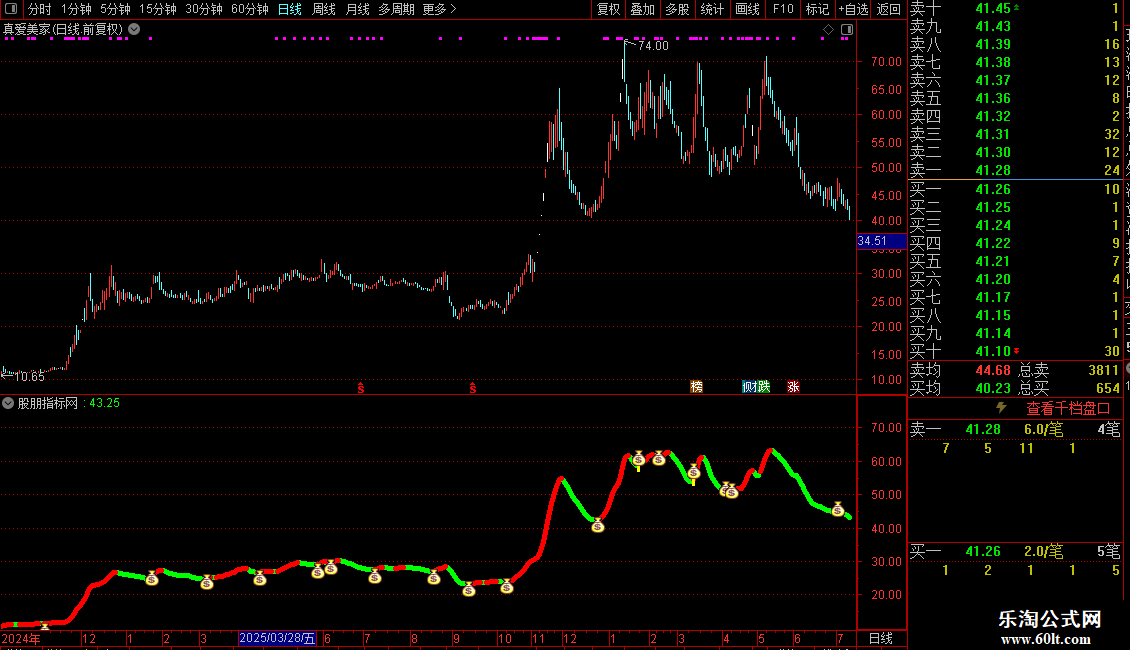Switch to 分时 intraday view

pos(40,9)
